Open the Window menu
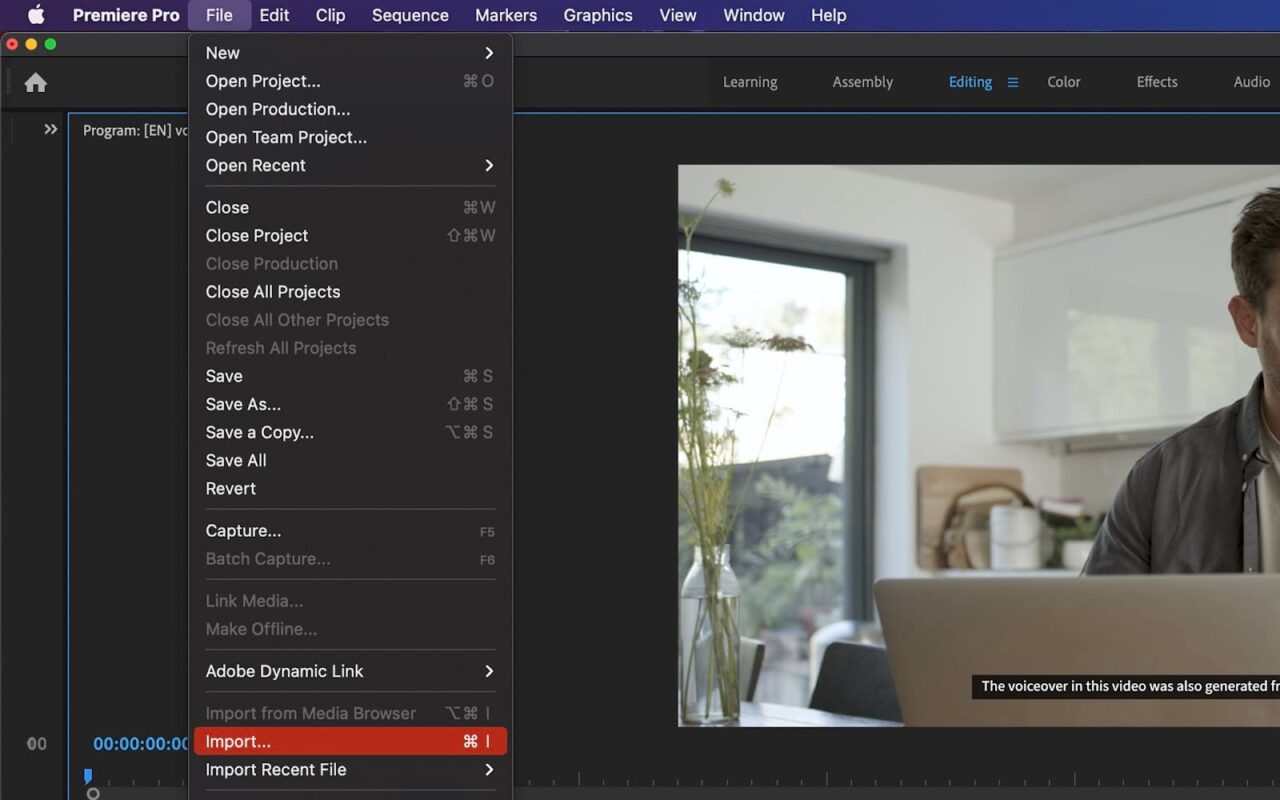This screenshot has width=1280, height=800. pyautogui.click(x=753, y=15)
